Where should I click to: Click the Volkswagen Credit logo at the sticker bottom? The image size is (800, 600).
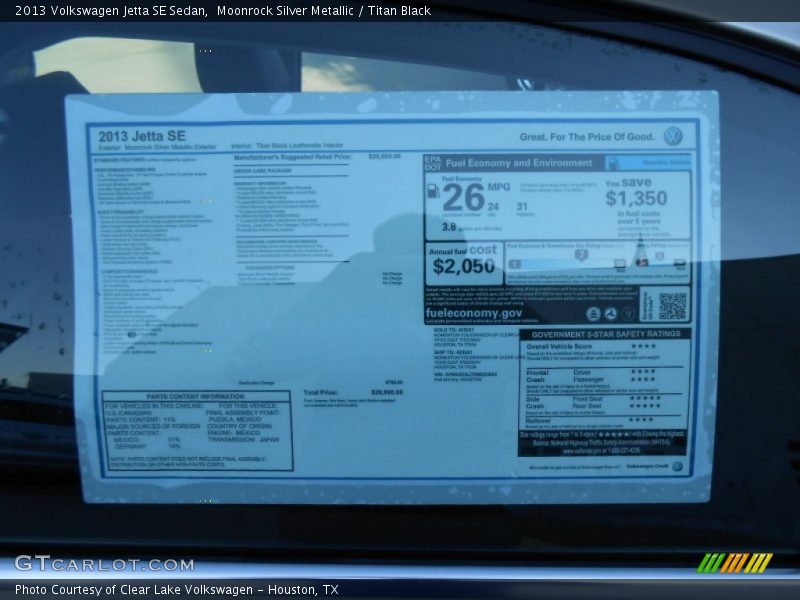point(677,466)
